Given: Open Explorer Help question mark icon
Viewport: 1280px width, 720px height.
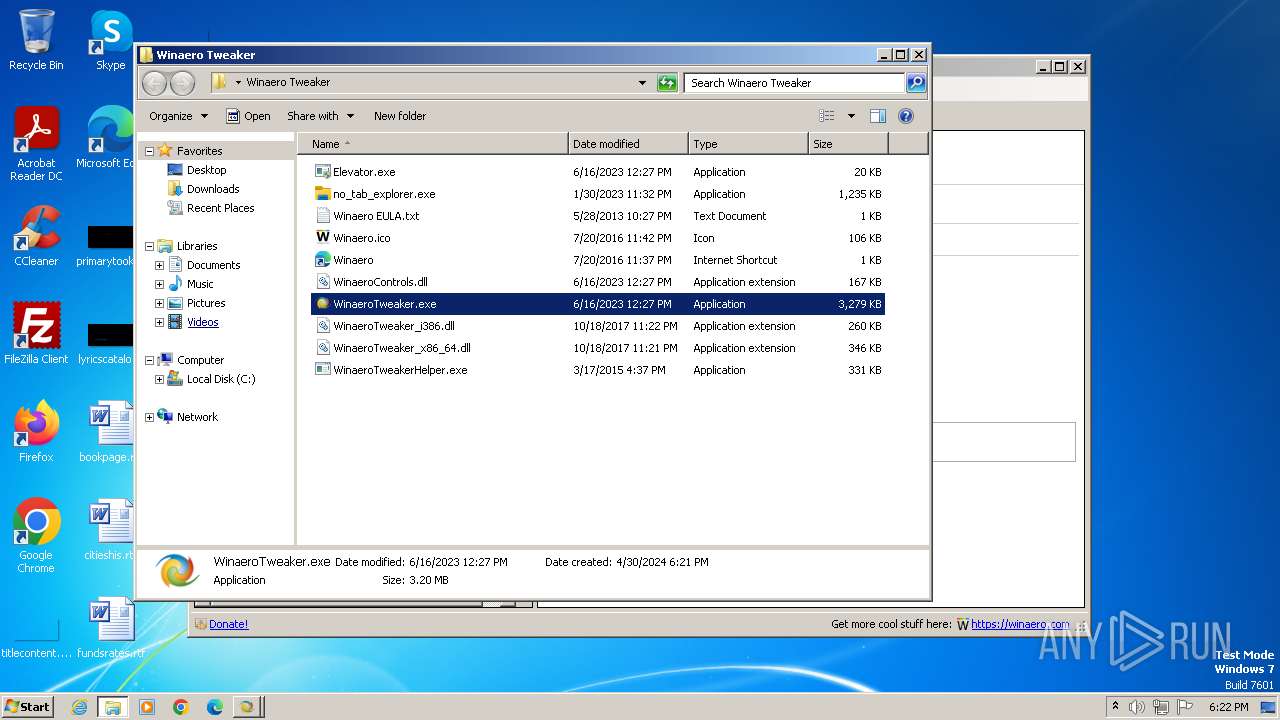Looking at the screenshot, I should click(x=906, y=116).
